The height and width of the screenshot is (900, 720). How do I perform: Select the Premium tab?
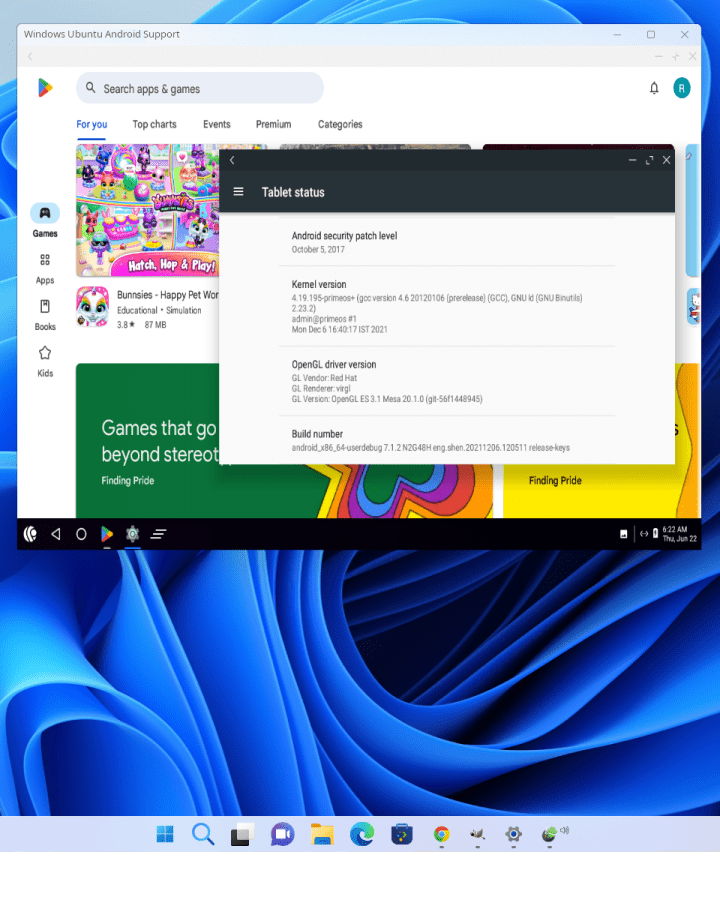click(x=273, y=125)
